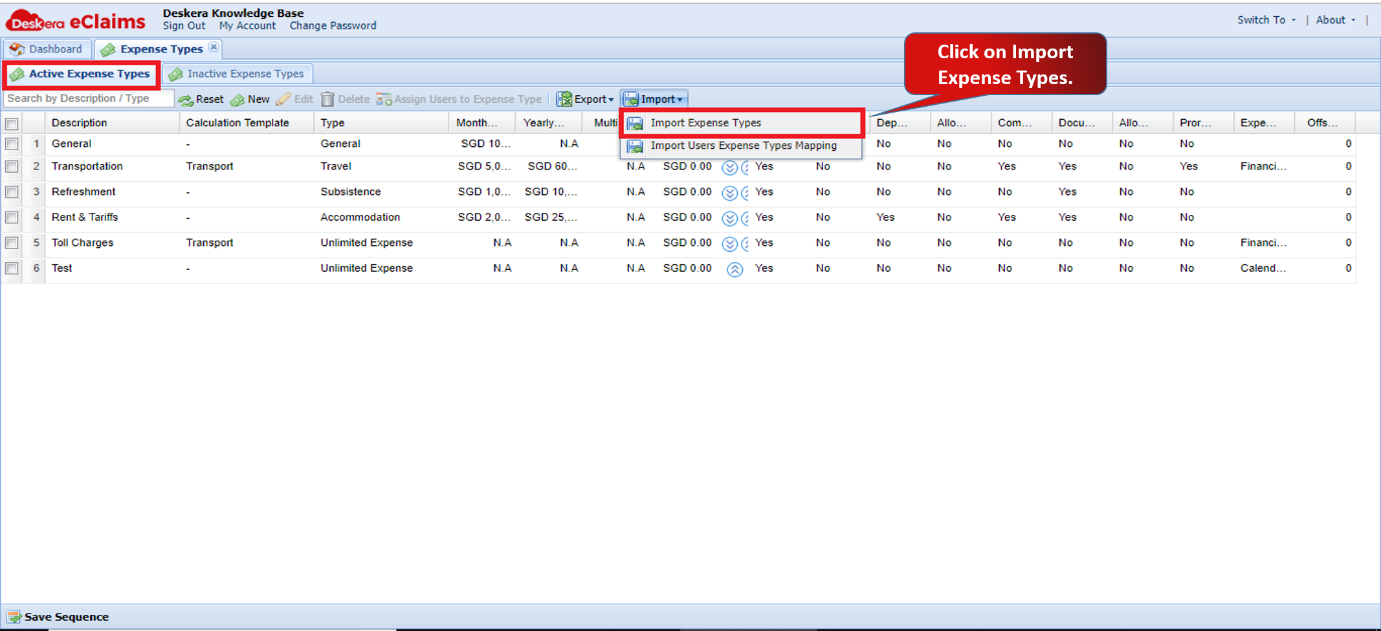The height and width of the screenshot is (631, 1381).
Task: Select the Rent & Tariffs description cell
Action: click(x=113, y=217)
